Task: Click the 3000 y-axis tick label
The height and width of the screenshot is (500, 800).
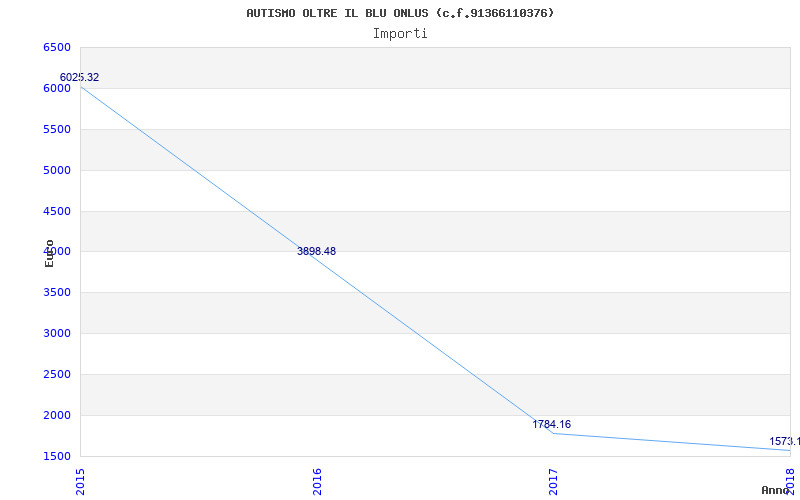Action: (x=57, y=334)
